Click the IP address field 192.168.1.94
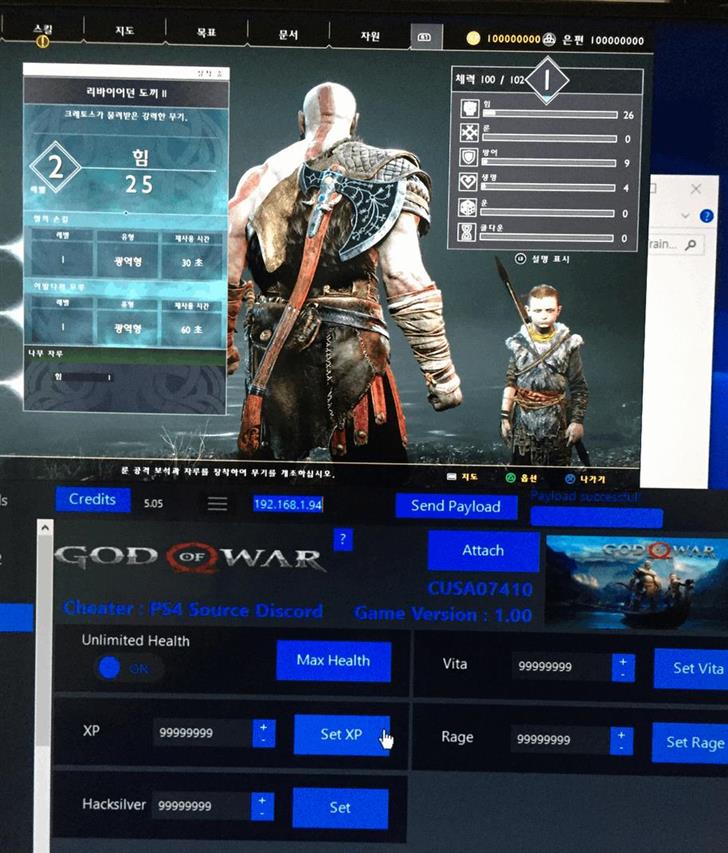The height and width of the screenshot is (853, 728). [x=288, y=504]
